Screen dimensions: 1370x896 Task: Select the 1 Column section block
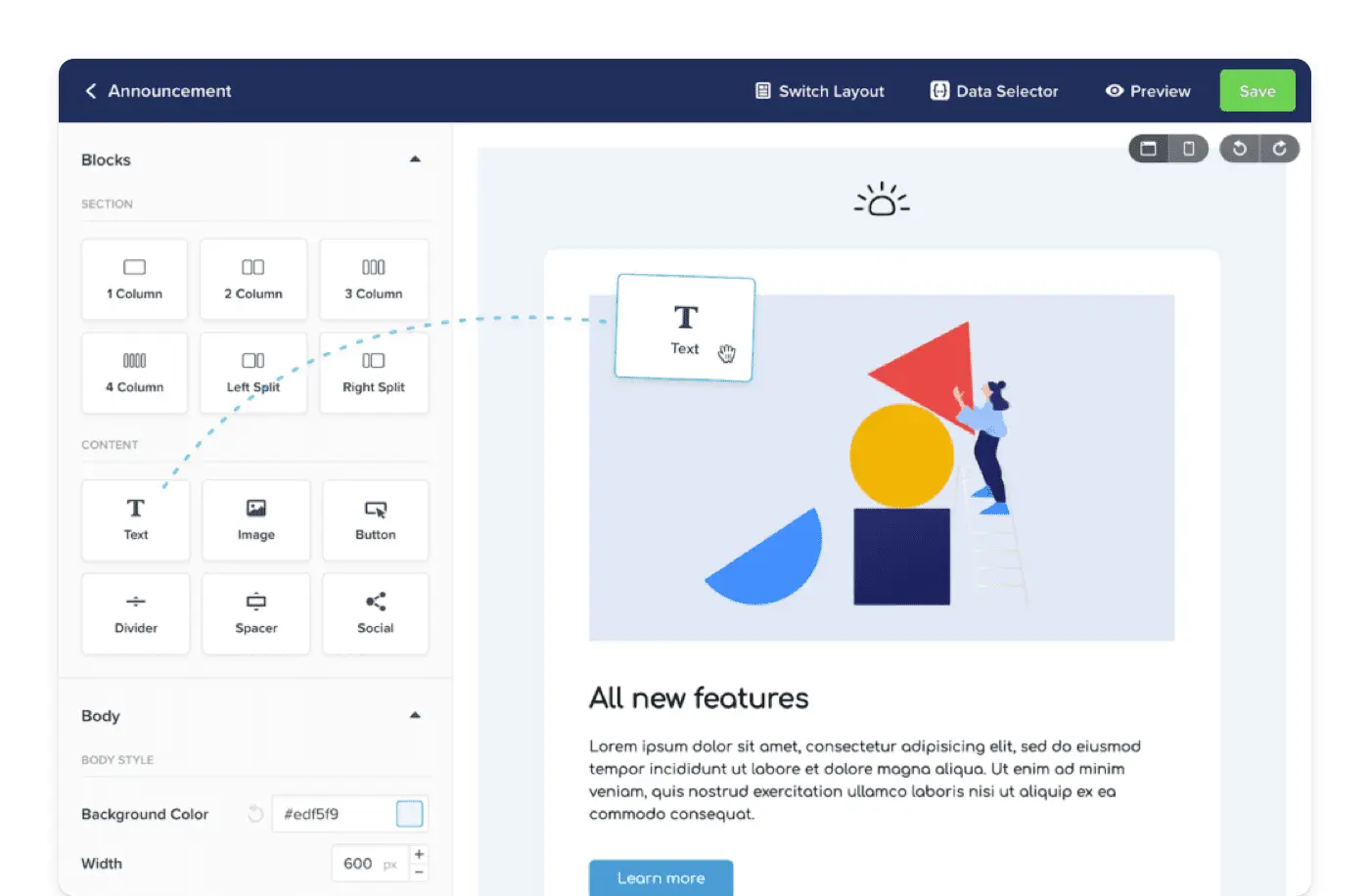coord(134,279)
